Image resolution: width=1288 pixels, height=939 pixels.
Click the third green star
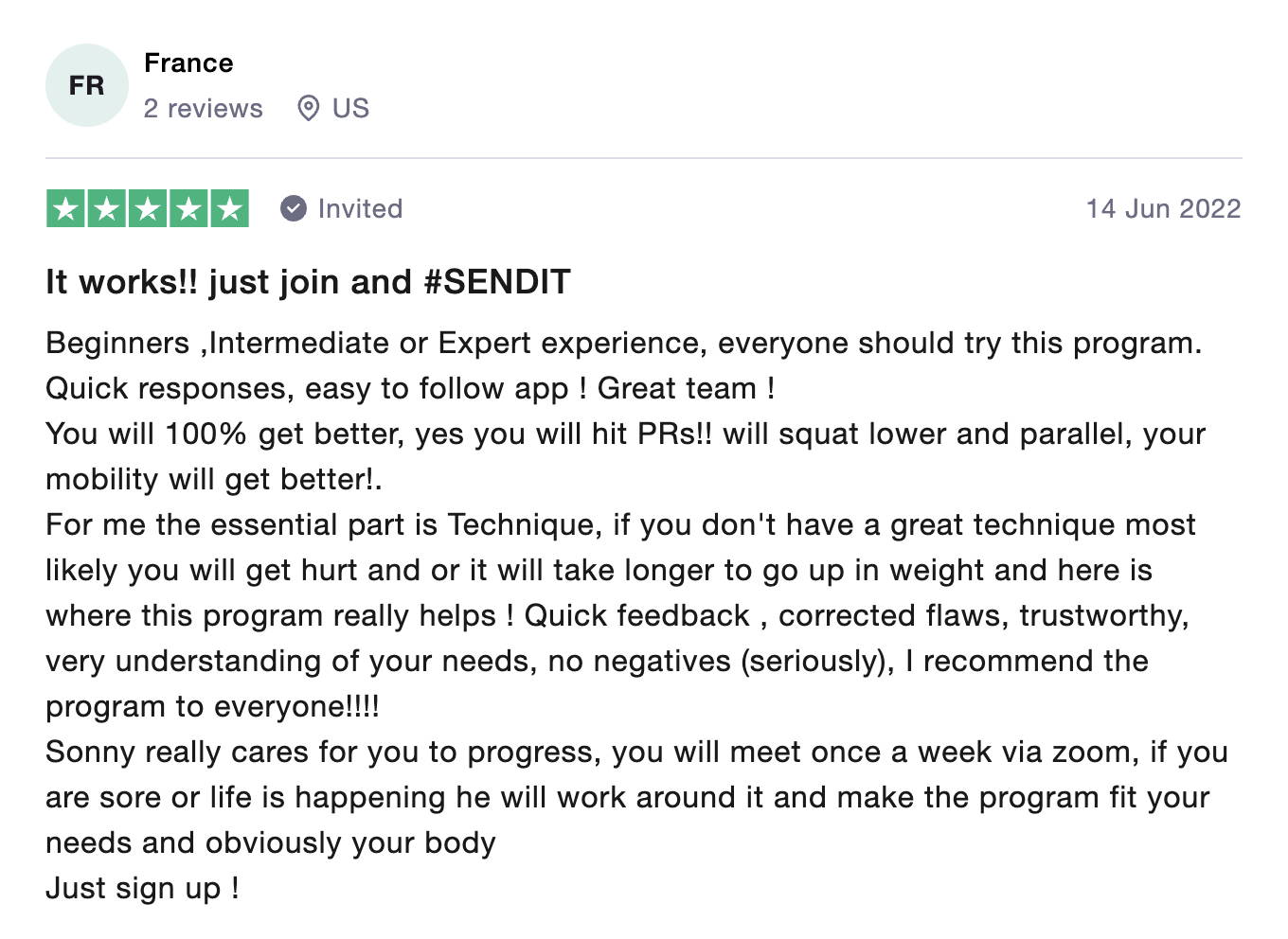(x=148, y=208)
